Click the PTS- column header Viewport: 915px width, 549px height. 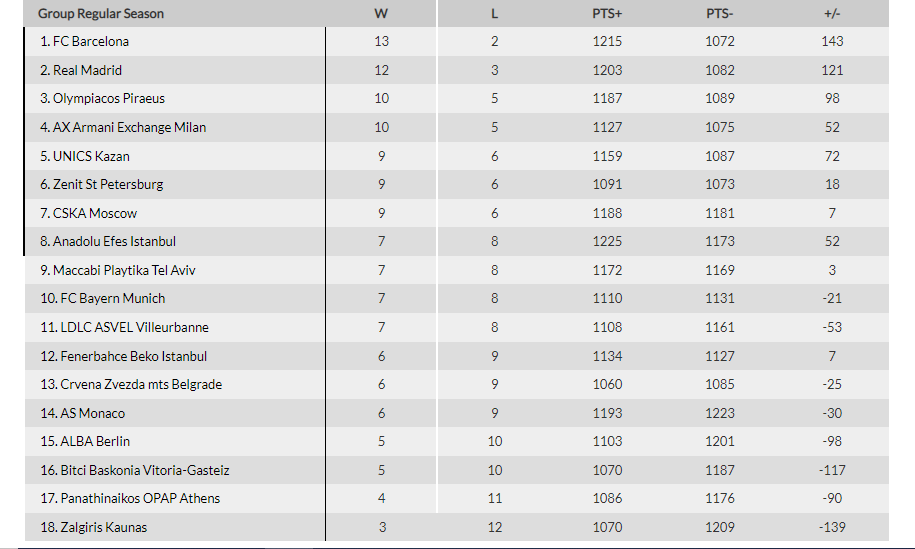click(720, 14)
